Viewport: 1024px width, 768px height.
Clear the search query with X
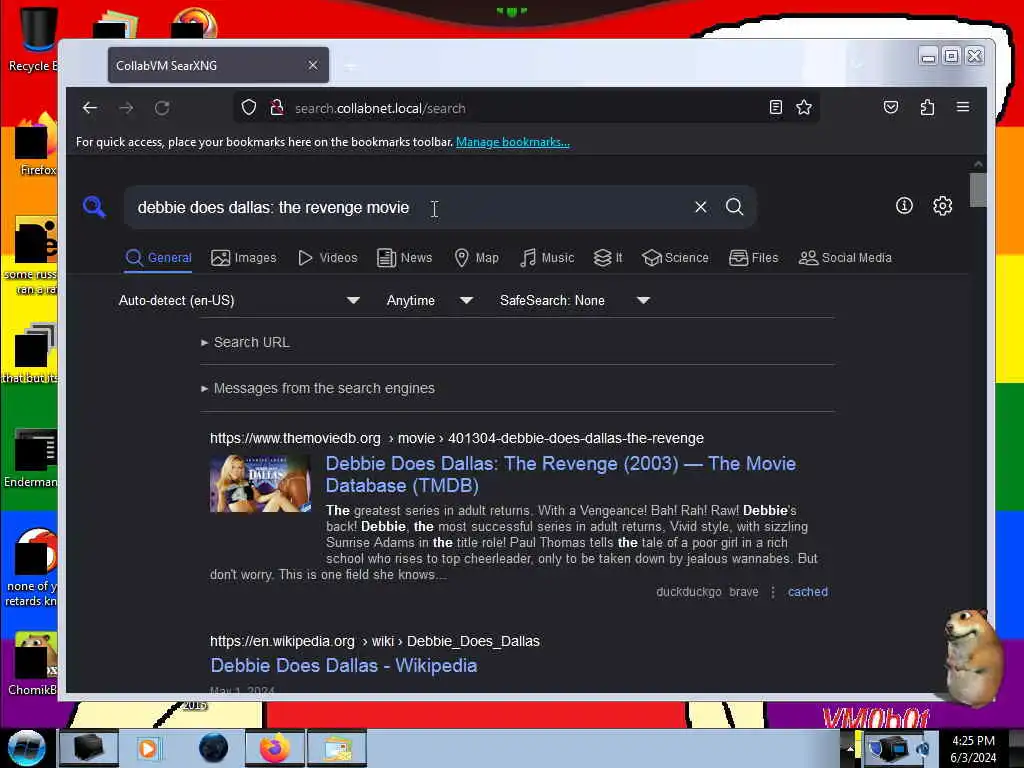(x=701, y=207)
